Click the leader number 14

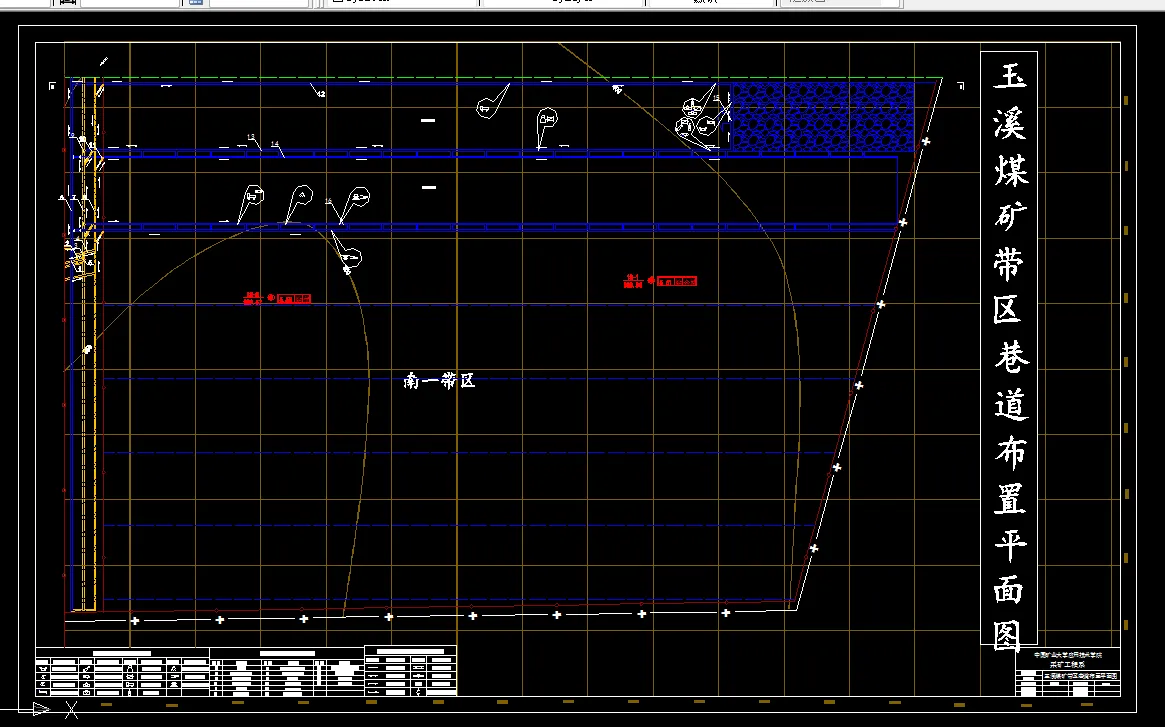tap(275, 144)
